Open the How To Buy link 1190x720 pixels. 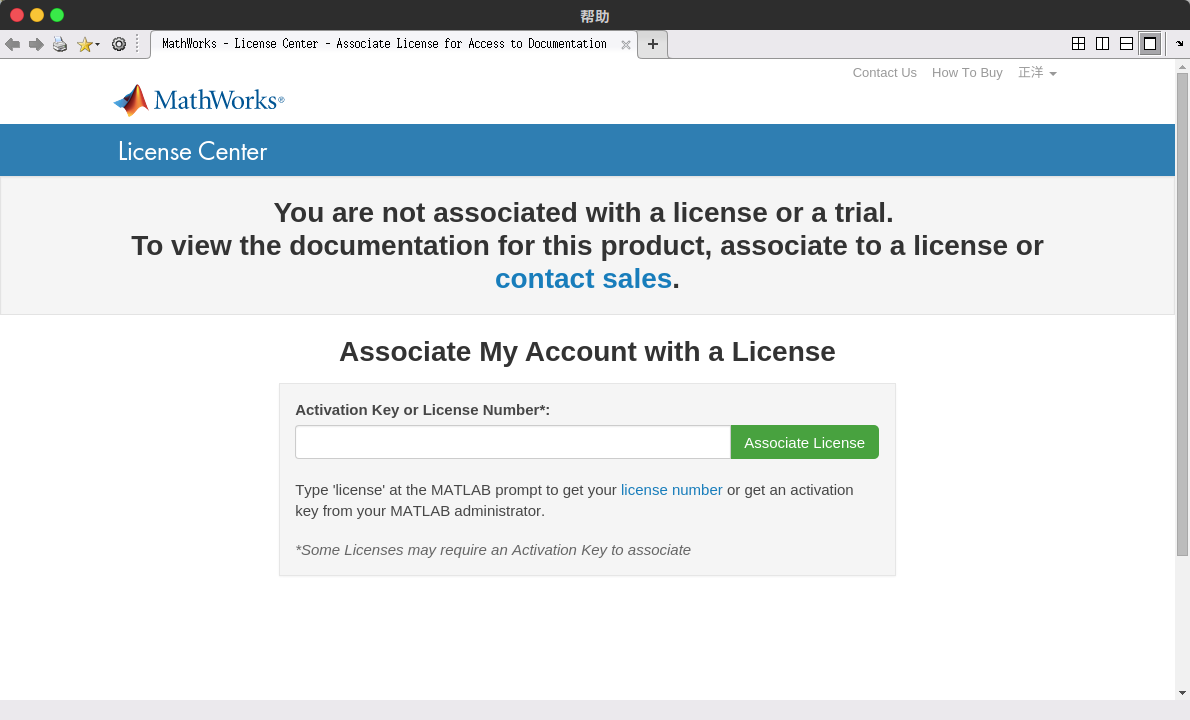click(967, 73)
